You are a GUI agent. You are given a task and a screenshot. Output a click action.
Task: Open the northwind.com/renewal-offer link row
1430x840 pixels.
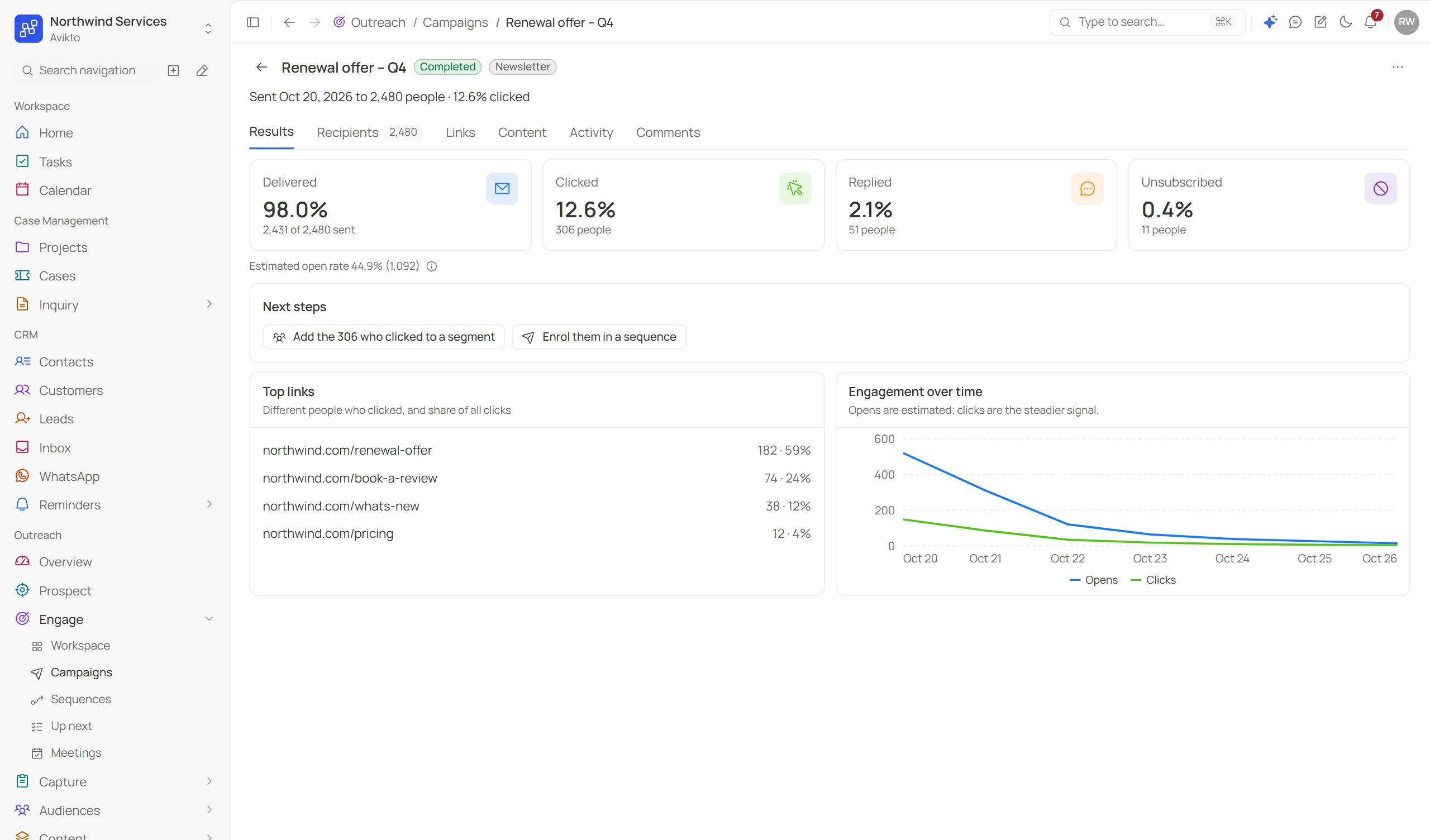coord(536,450)
